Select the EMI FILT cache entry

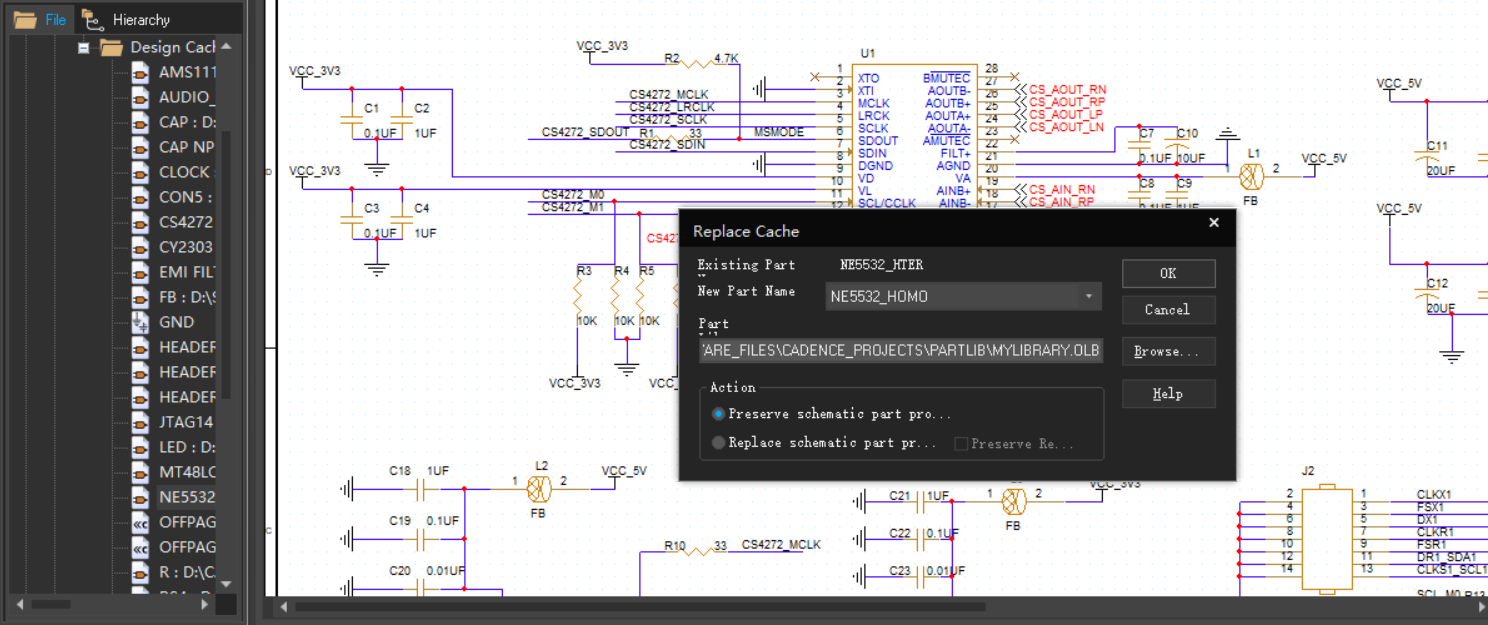click(187, 272)
